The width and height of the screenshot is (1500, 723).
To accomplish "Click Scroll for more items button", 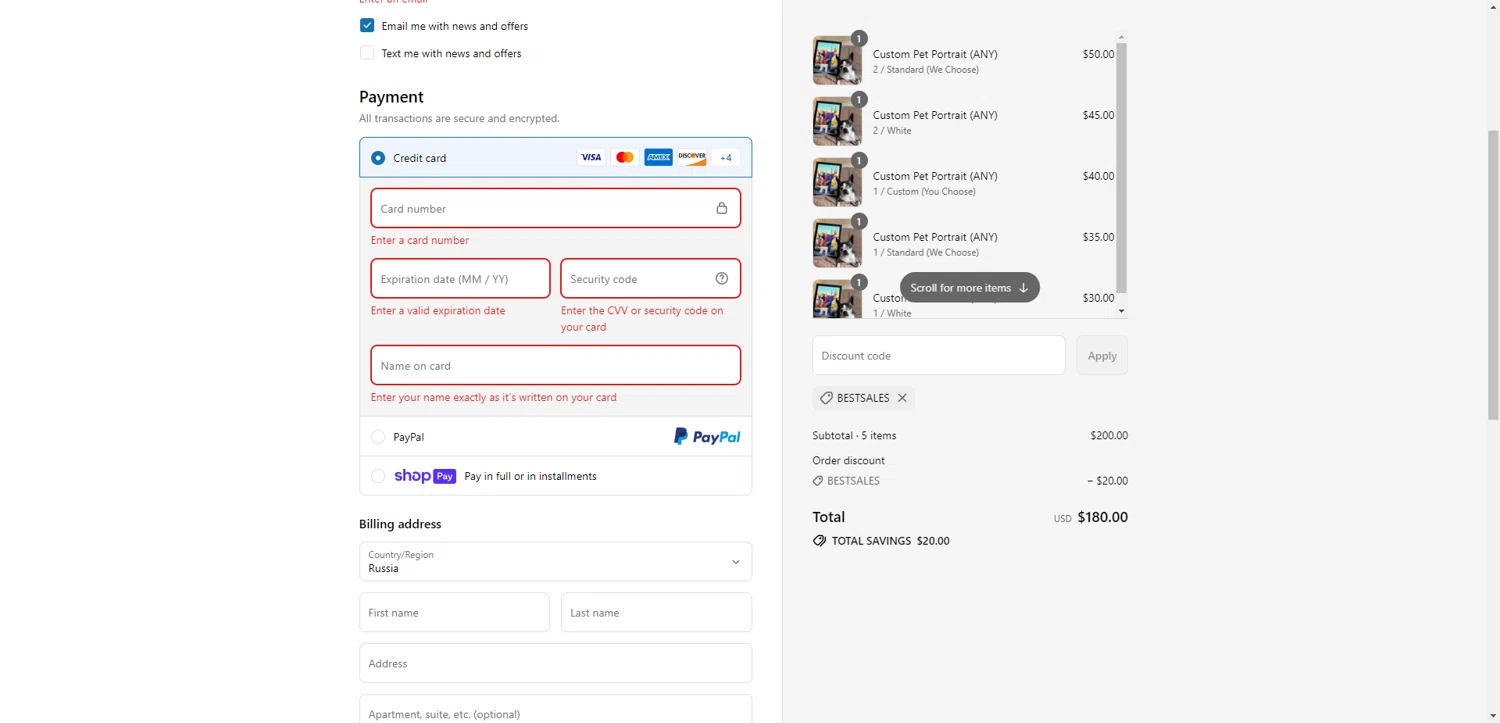I will 970,288.
